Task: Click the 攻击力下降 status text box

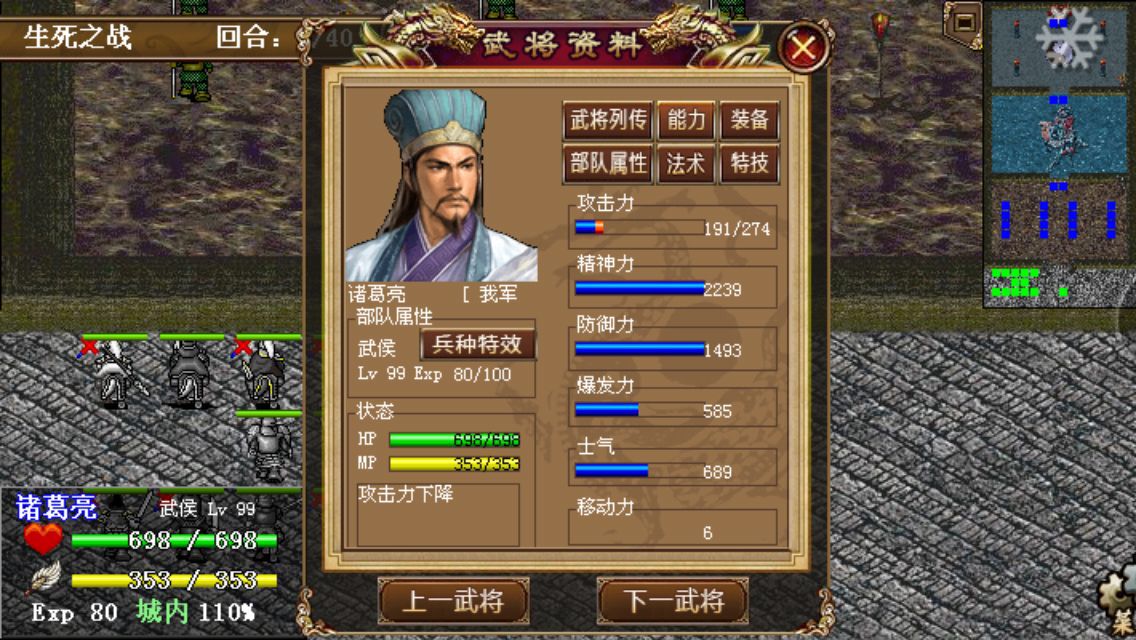Action: click(x=438, y=515)
